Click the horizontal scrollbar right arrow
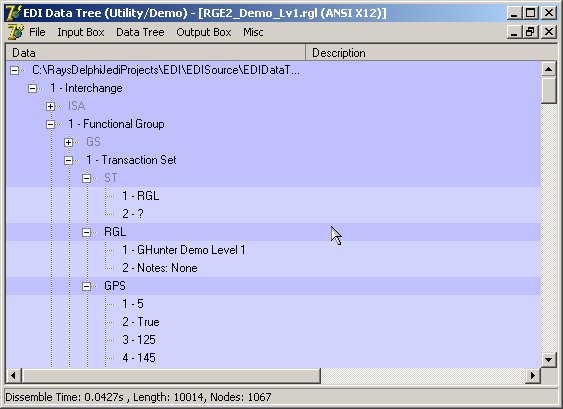 533,376
